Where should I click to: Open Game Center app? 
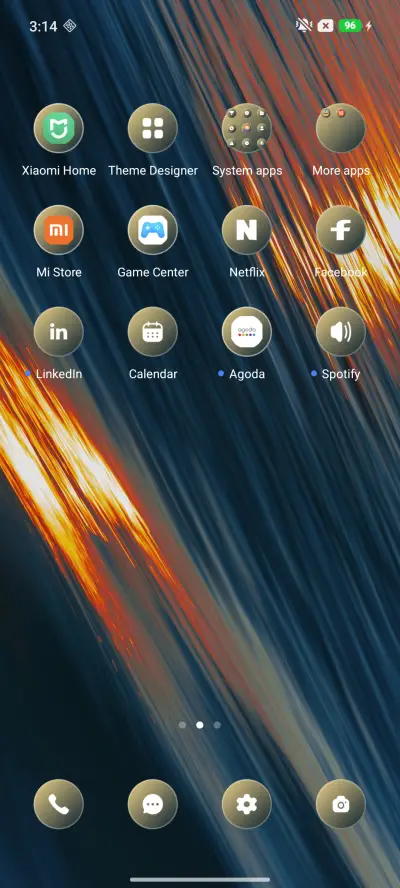(x=152, y=230)
